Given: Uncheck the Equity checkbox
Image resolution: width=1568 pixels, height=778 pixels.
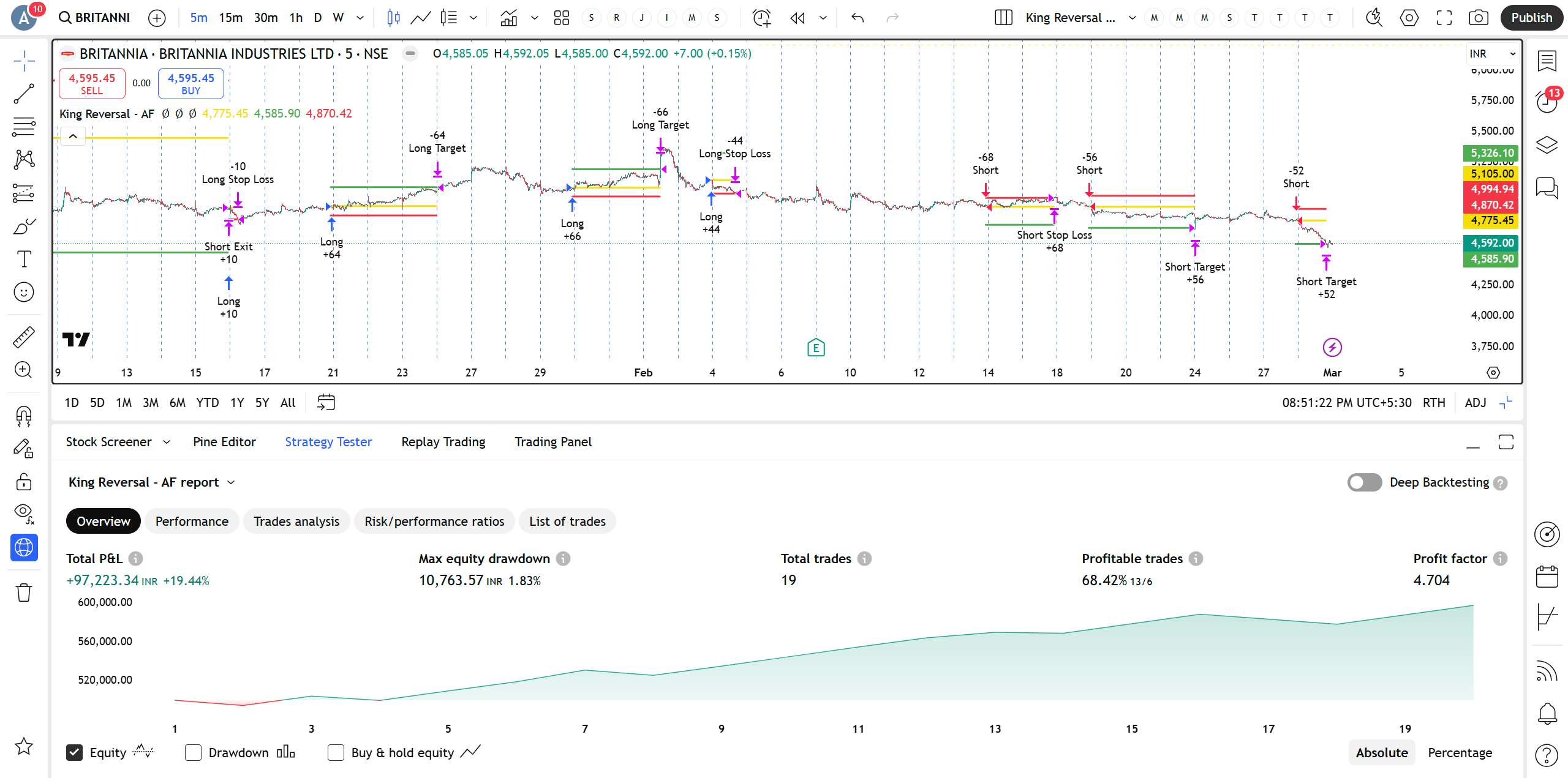Looking at the screenshot, I should [x=74, y=752].
